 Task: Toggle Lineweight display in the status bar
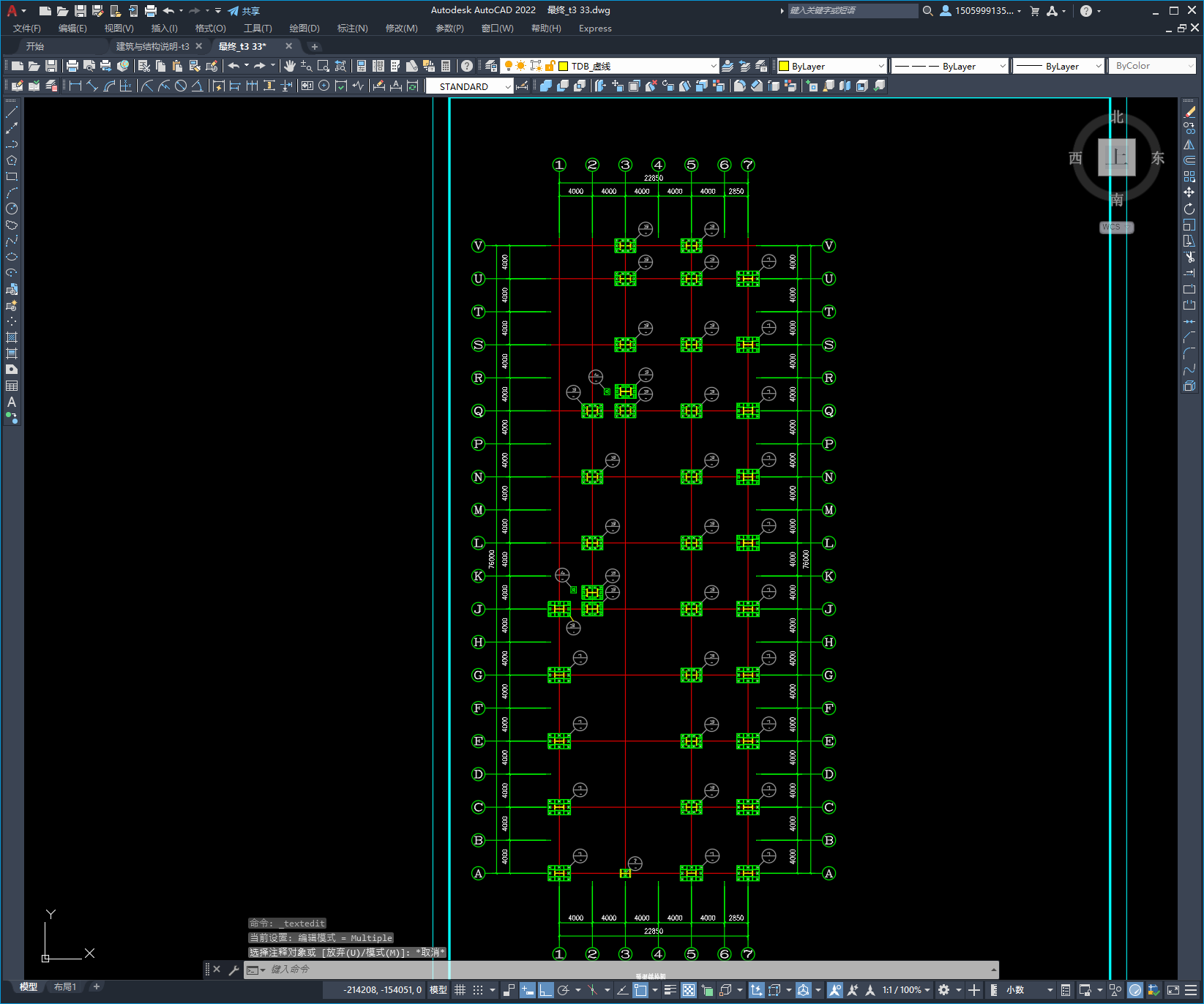[670, 990]
